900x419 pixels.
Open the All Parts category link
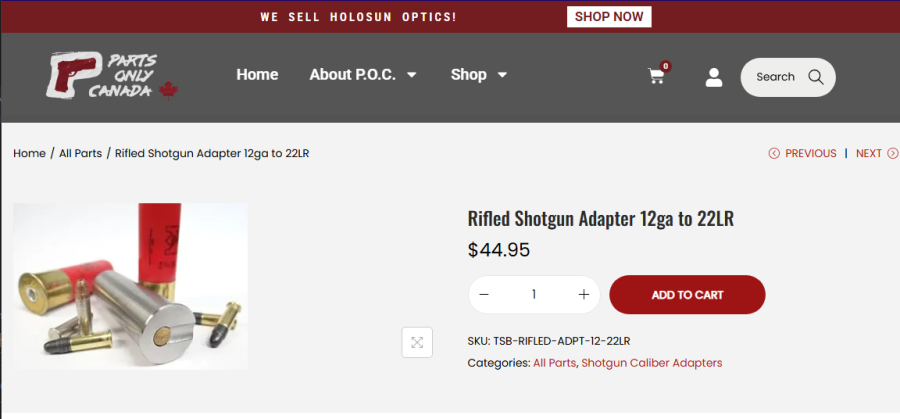[x=554, y=363]
